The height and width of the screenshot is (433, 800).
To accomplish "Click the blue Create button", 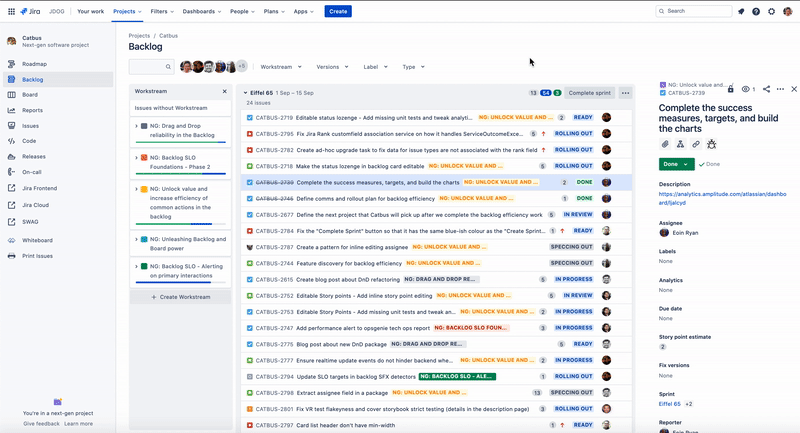I will tap(338, 11).
